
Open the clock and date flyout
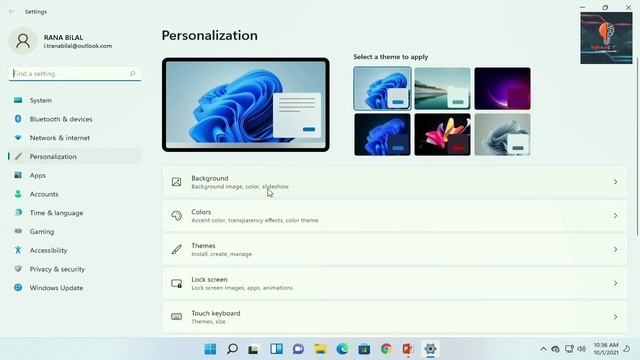click(606, 349)
